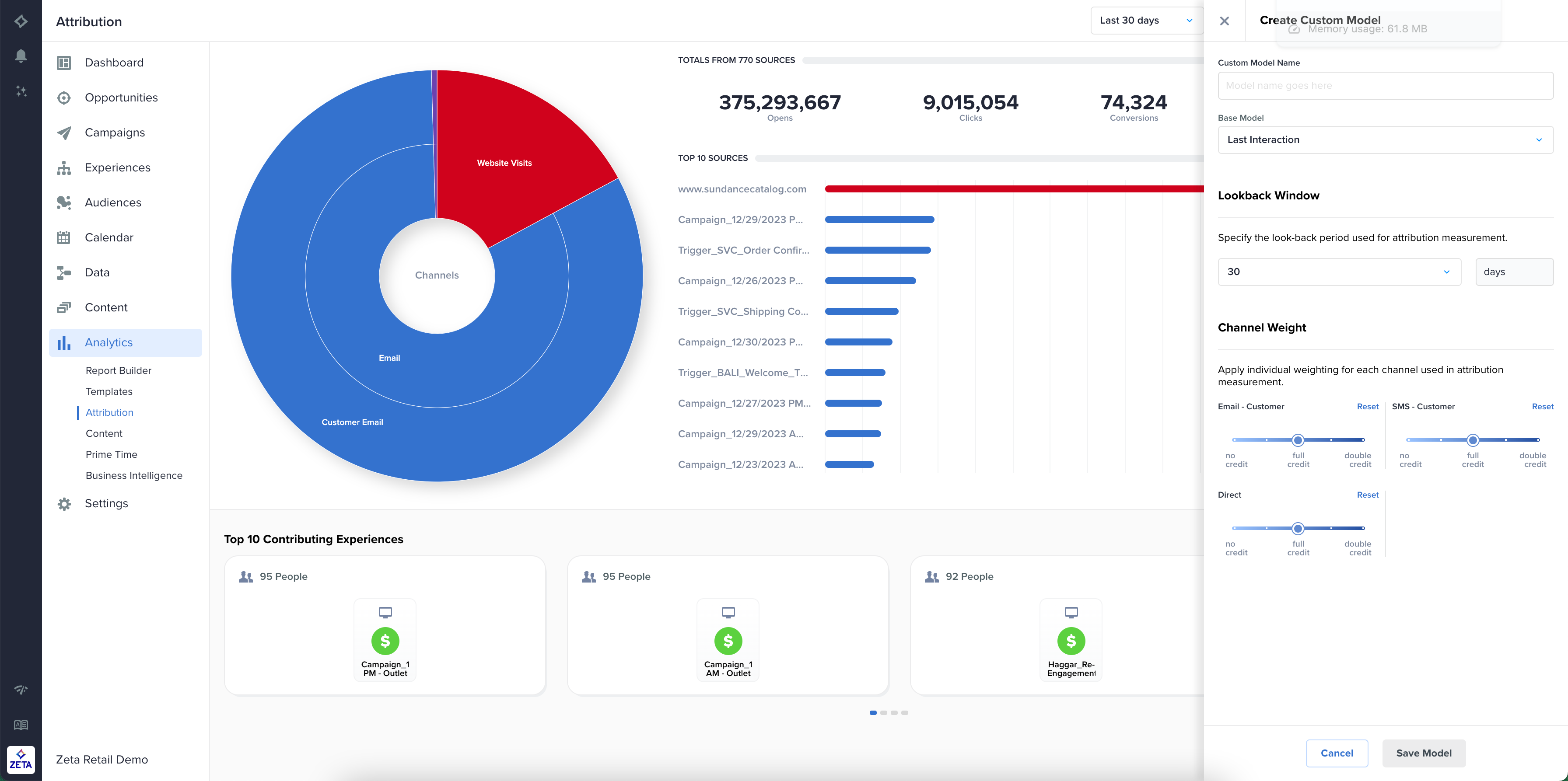Open Report Builder submenu item

(x=118, y=370)
